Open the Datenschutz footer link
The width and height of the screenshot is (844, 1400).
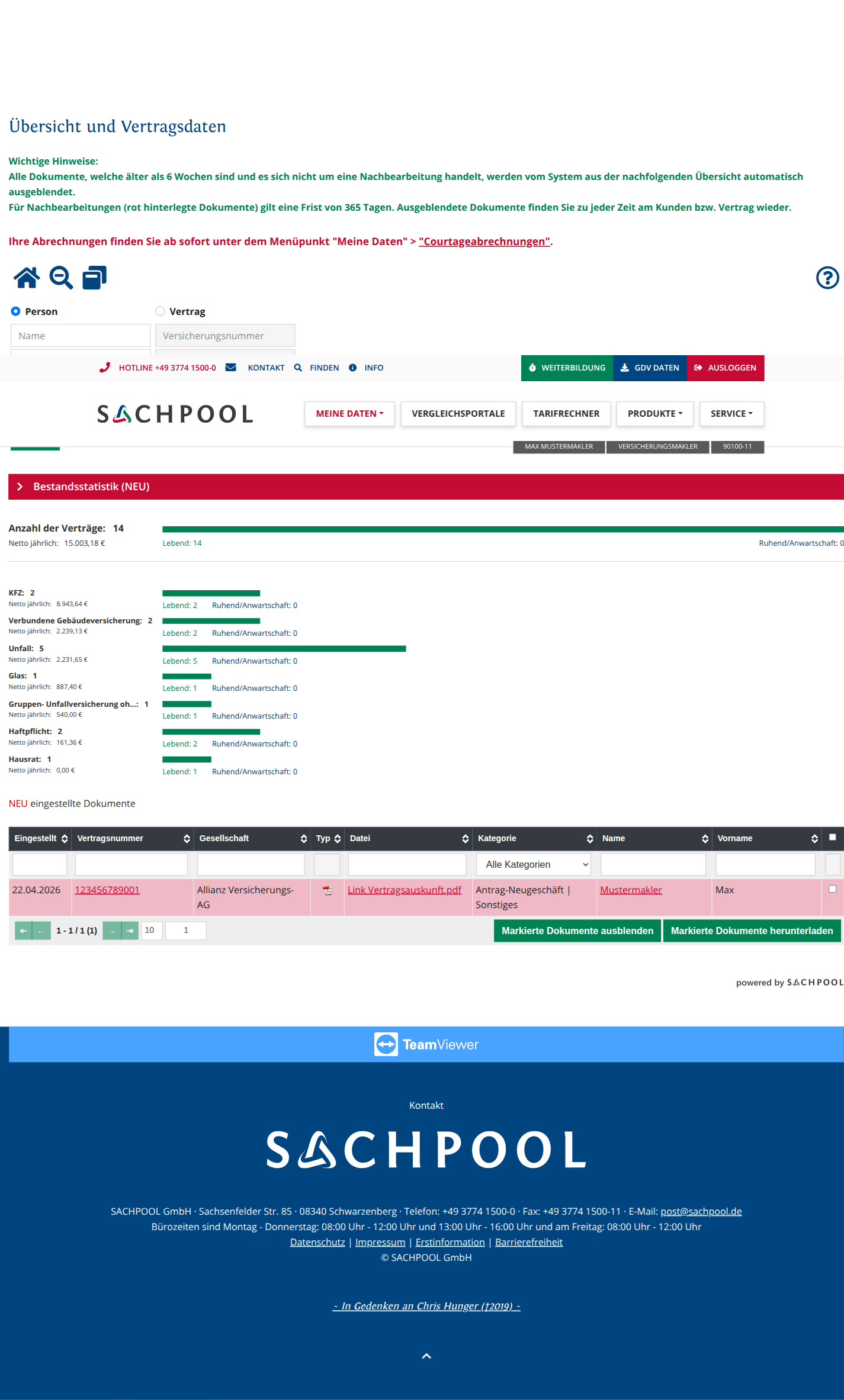[x=317, y=1243]
